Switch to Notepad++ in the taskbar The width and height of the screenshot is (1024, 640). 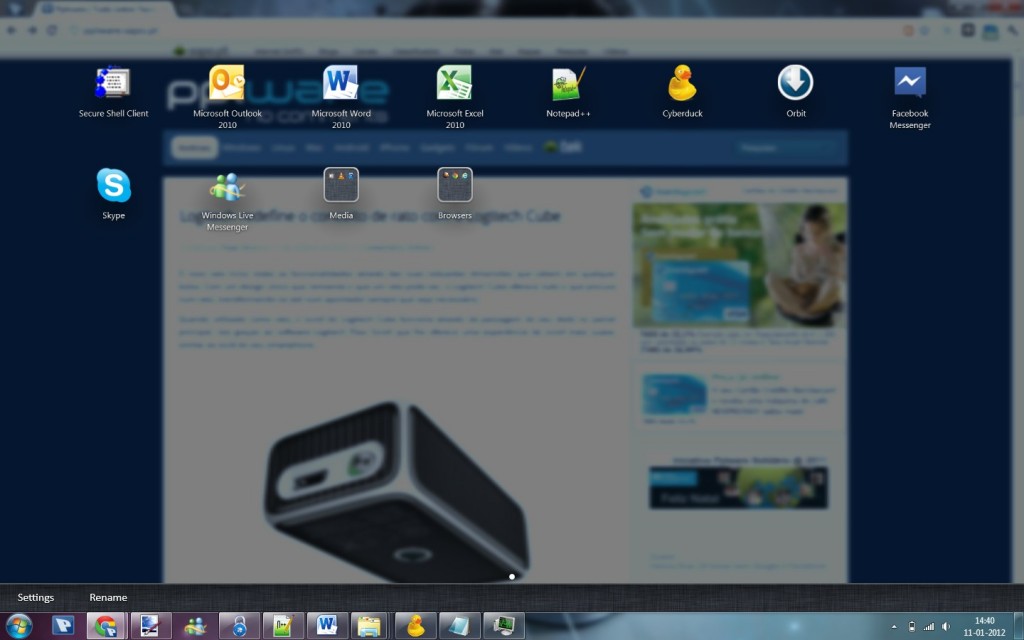coord(283,626)
